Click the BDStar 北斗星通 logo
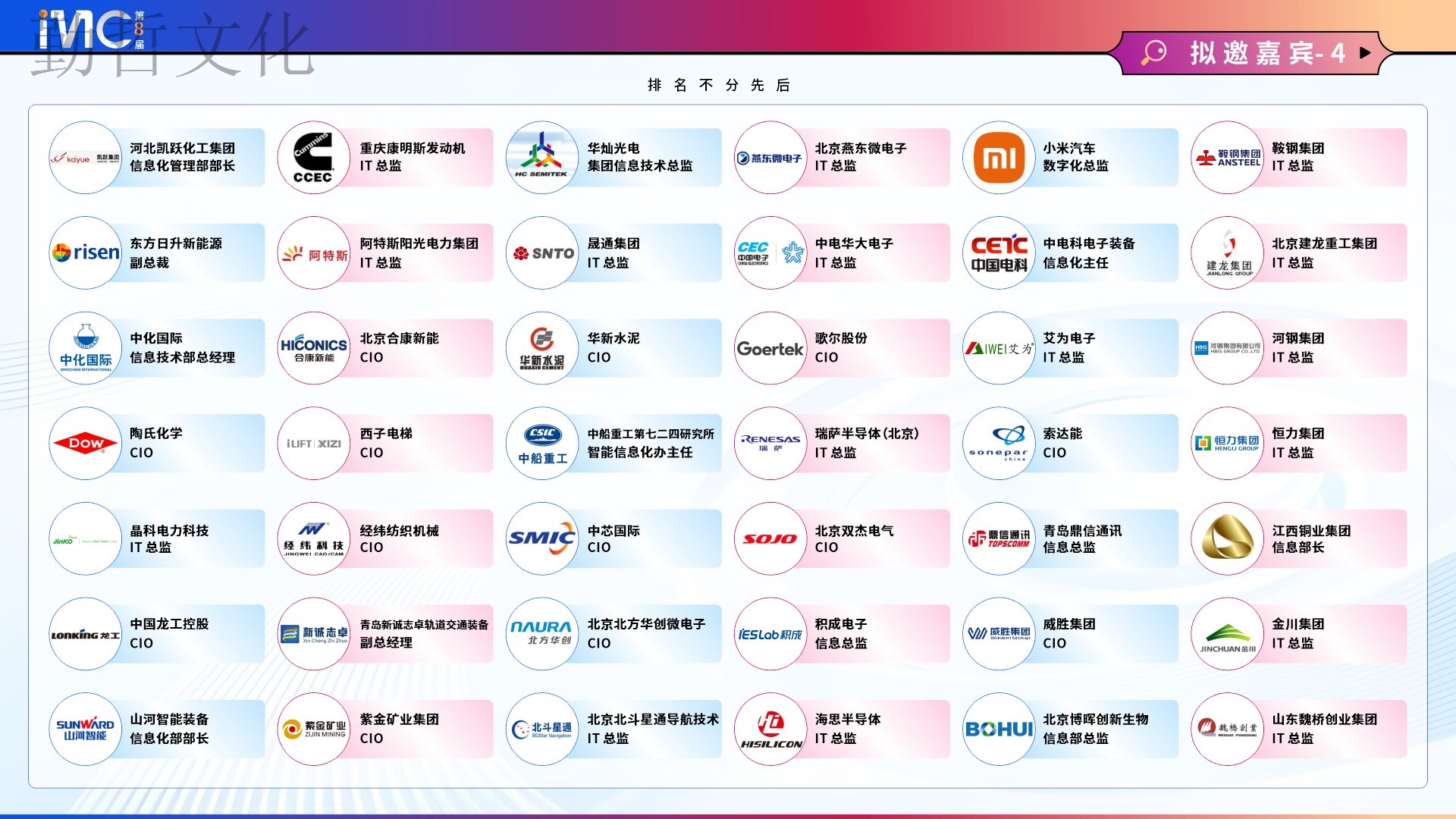The width and height of the screenshot is (1456, 819). tap(542, 729)
